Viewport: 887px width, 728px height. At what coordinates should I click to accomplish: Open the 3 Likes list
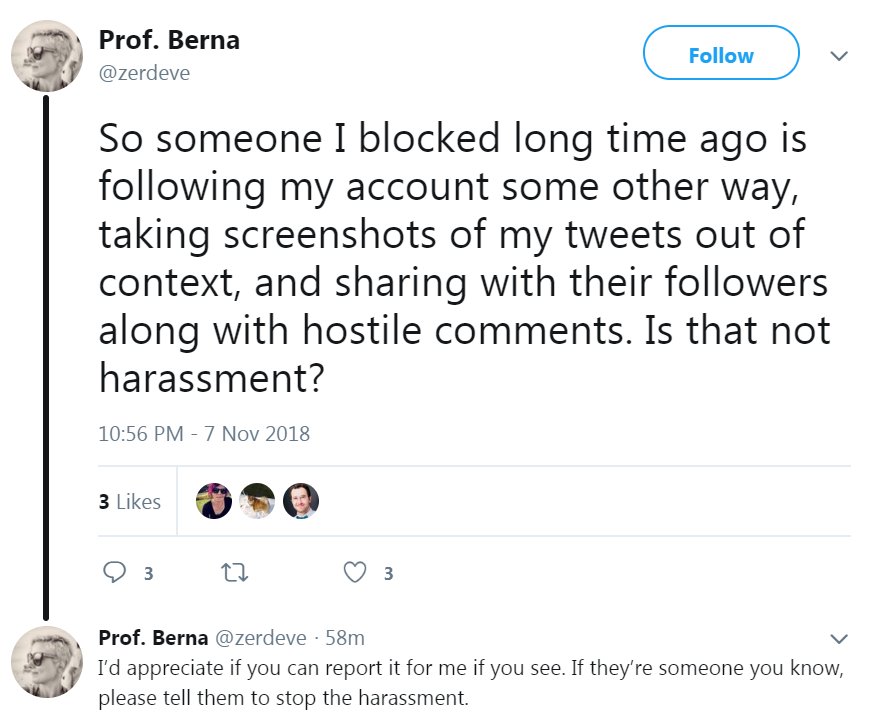coord(130,502)
